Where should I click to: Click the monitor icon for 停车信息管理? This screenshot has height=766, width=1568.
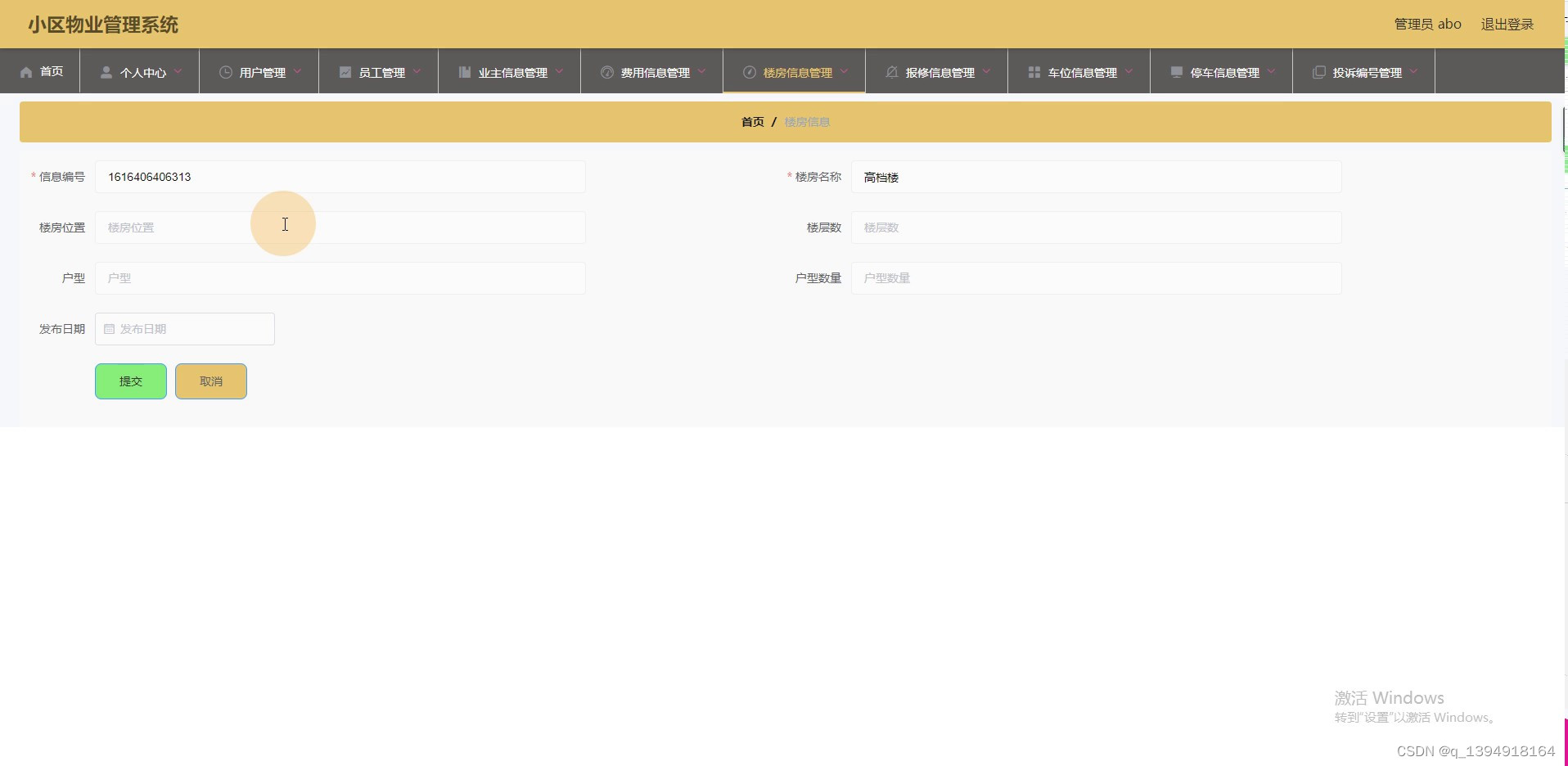click(1177, 72)
